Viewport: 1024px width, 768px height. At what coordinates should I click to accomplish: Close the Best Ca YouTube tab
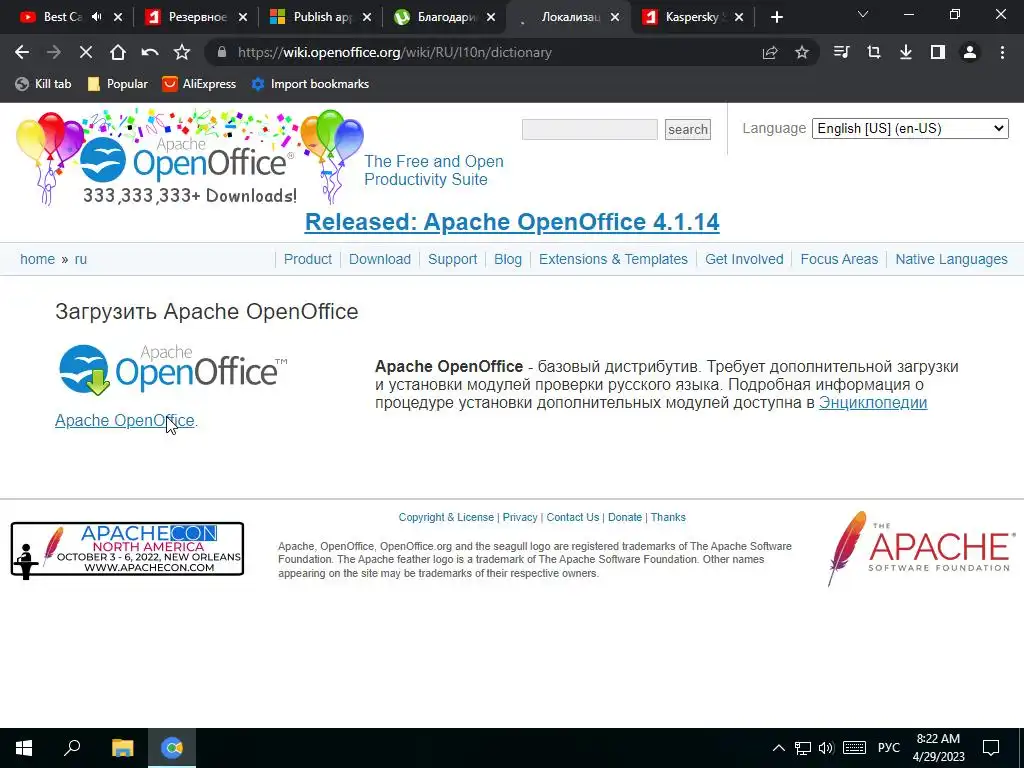pos(118,17)
